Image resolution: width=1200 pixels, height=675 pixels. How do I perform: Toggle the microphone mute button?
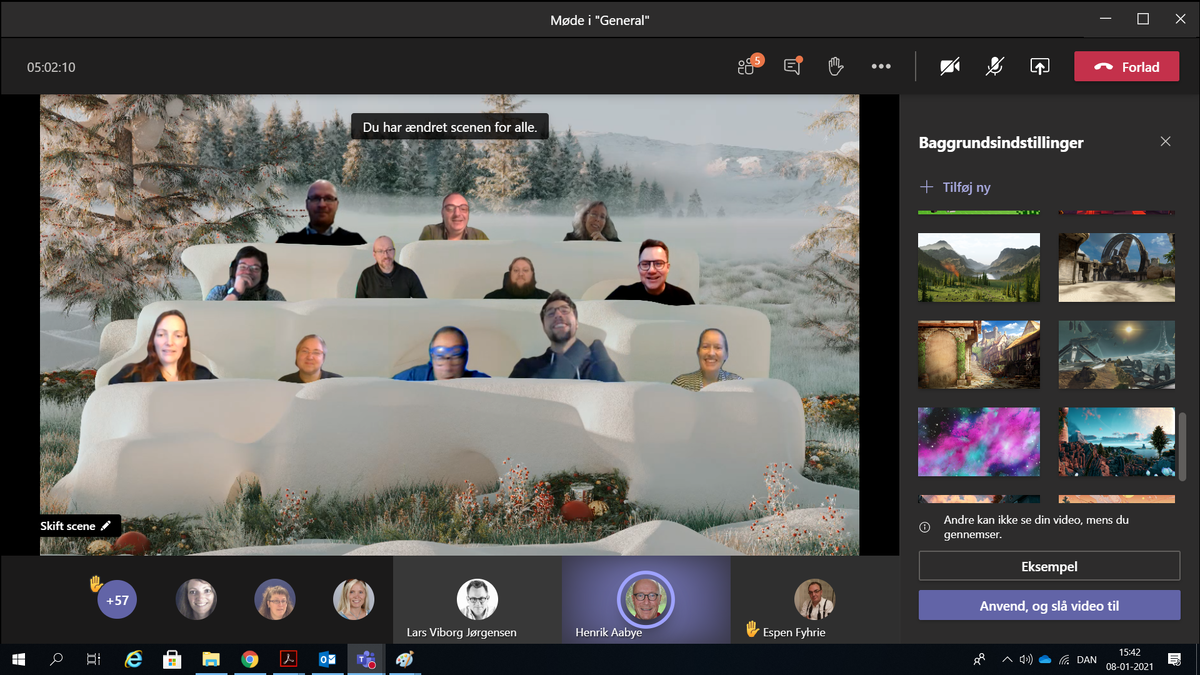[995, 67]
